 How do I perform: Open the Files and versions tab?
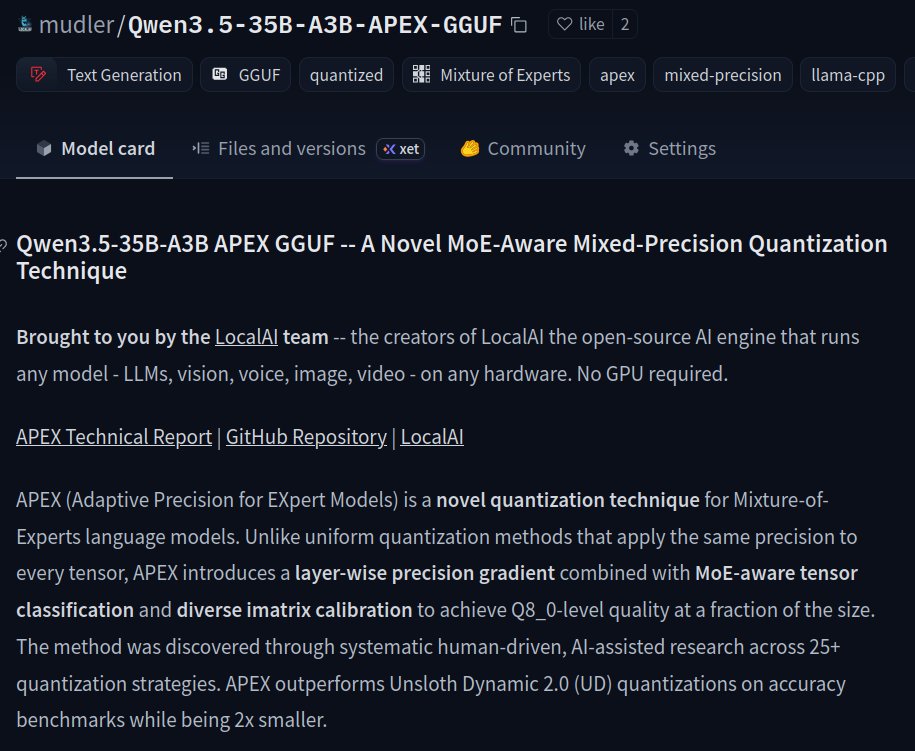279,149
